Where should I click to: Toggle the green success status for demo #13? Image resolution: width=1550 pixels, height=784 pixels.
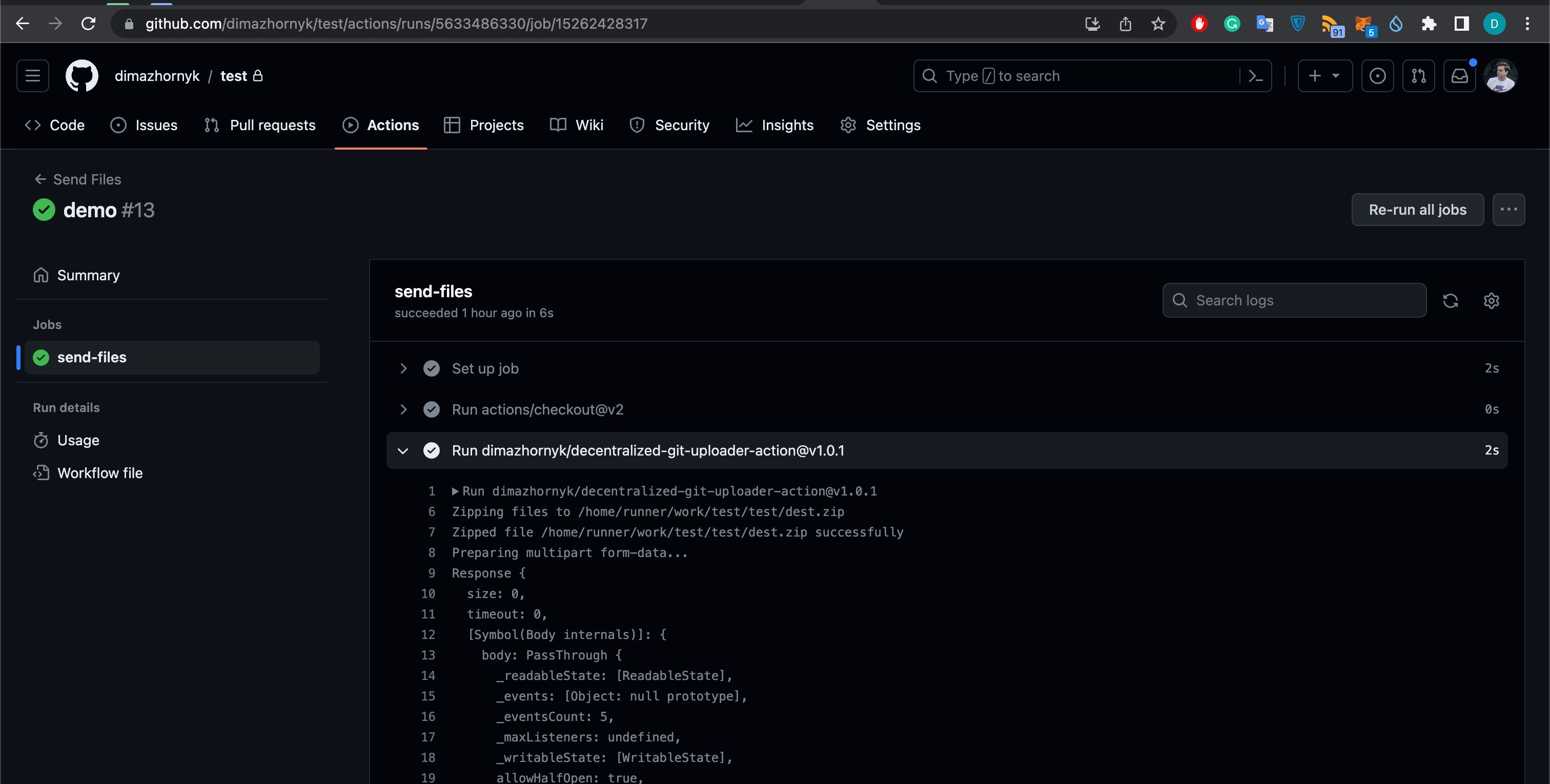pyautogui.click(x=44, y=210)
